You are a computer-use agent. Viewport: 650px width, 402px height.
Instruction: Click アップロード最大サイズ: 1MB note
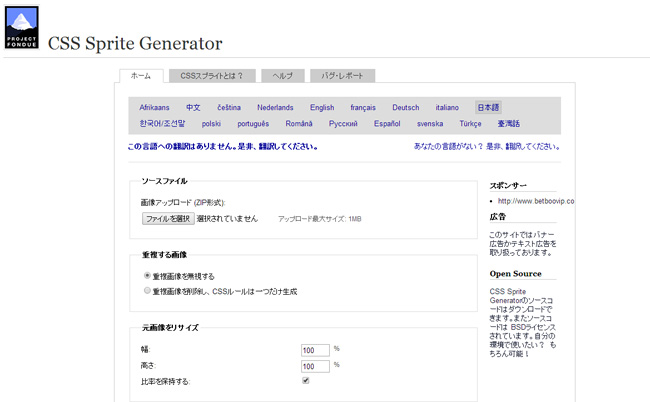tap(320, 219)
